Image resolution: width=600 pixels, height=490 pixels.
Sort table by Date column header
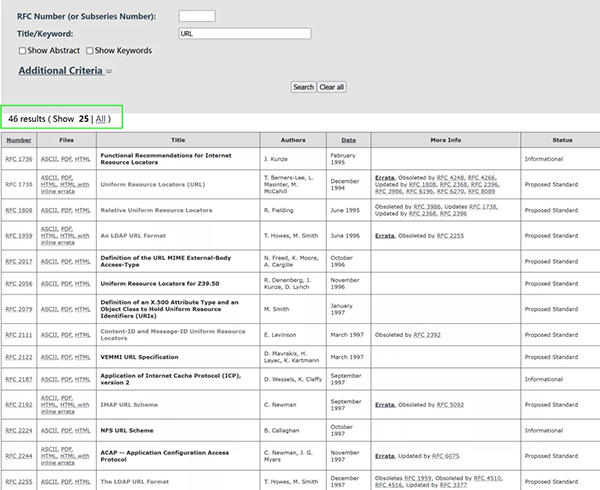(349, 140)
